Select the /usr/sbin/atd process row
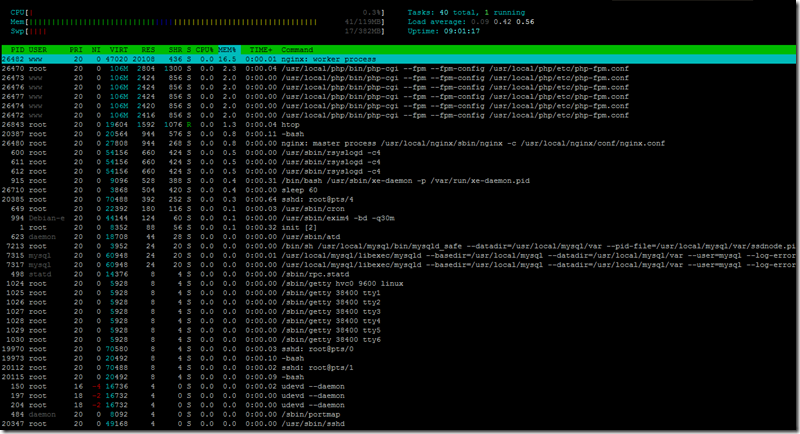800x434 pixels. tap(398, 237)
